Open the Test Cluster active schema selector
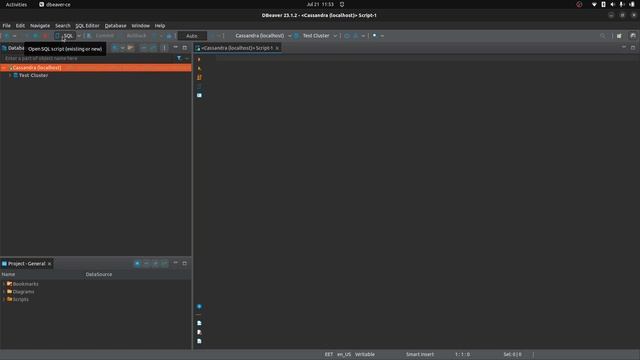Viewport: 640px width, 360px height. 316,36
